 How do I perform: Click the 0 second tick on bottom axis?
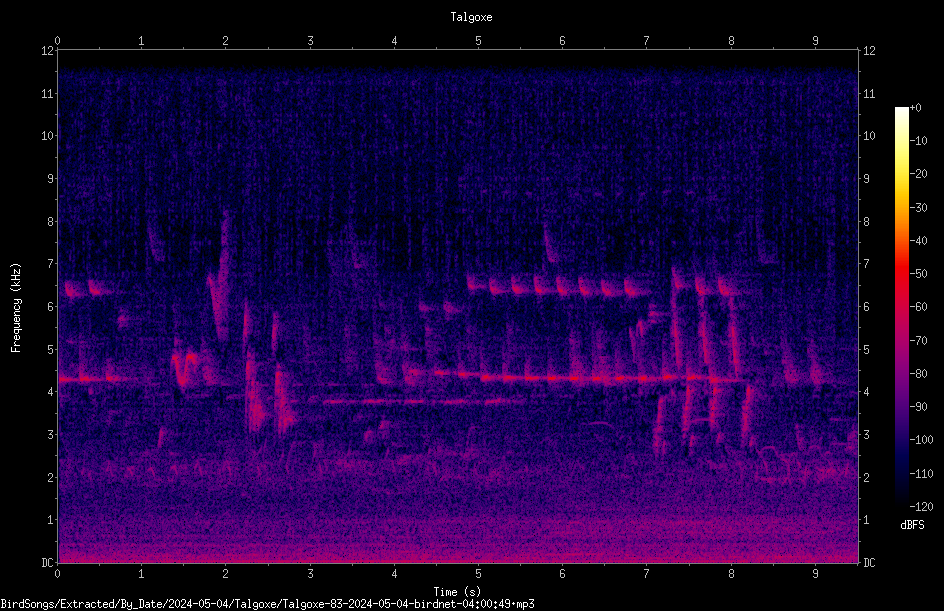(57, 574)
